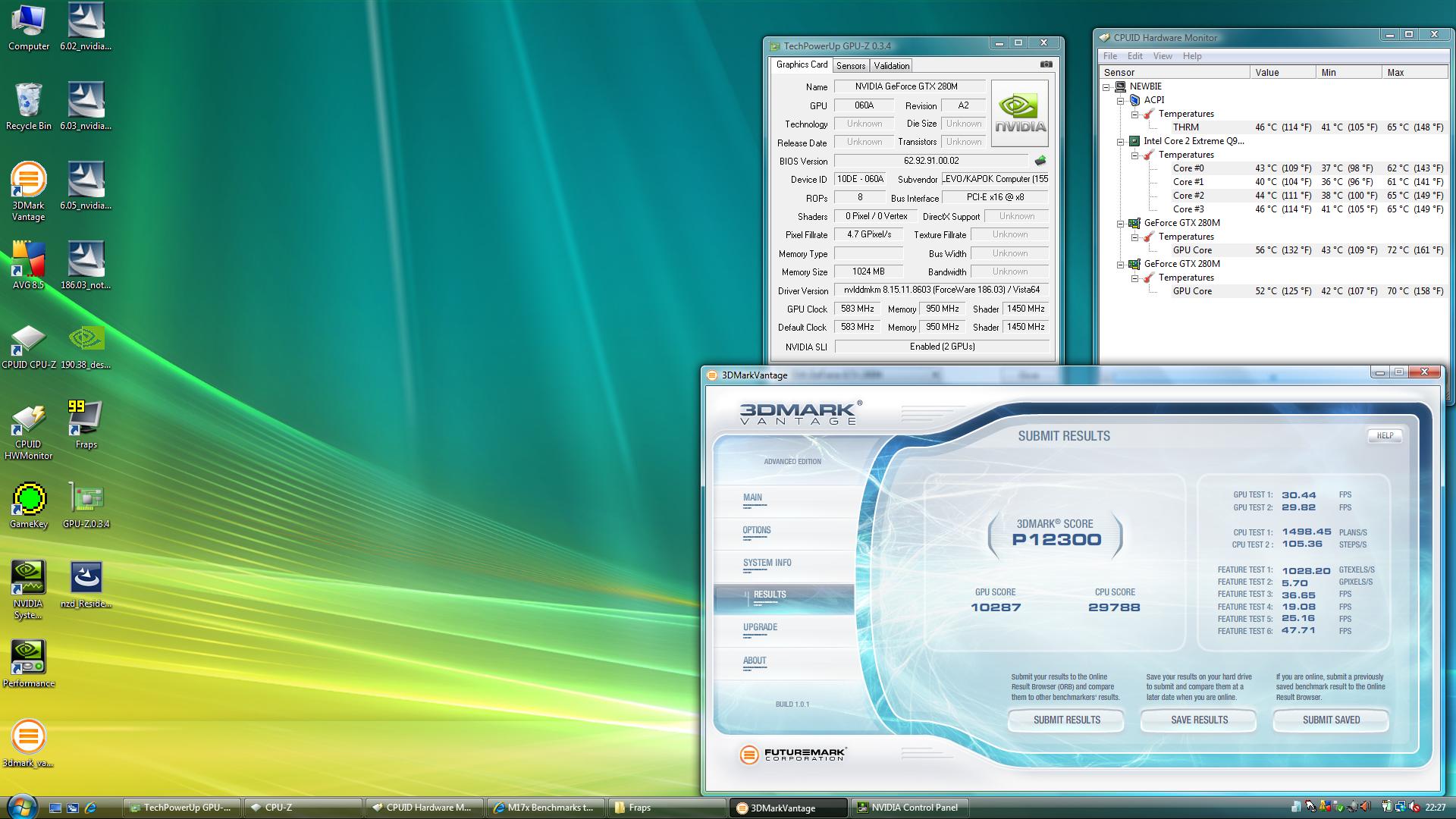Collapse Temperatures under Intel Core 2 Extreme
The height and width of the screenshot is (819, 1456).
(x=1134, y=155)
